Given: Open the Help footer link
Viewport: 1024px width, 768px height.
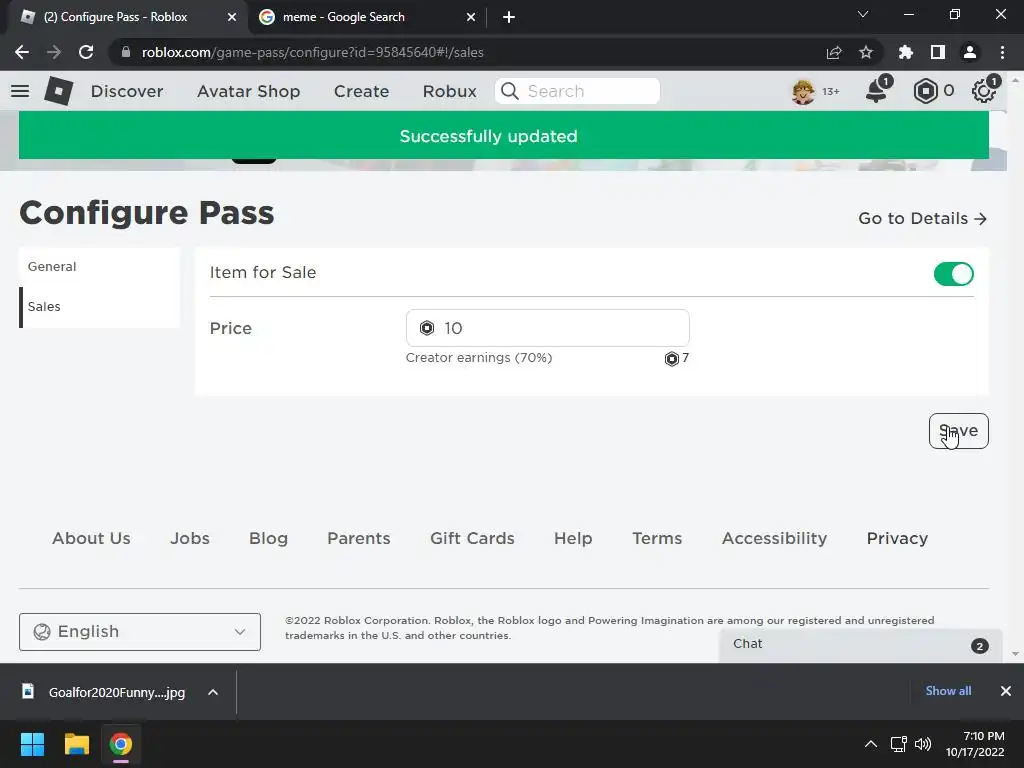Looking at the screenshot, I should point(573,538).
